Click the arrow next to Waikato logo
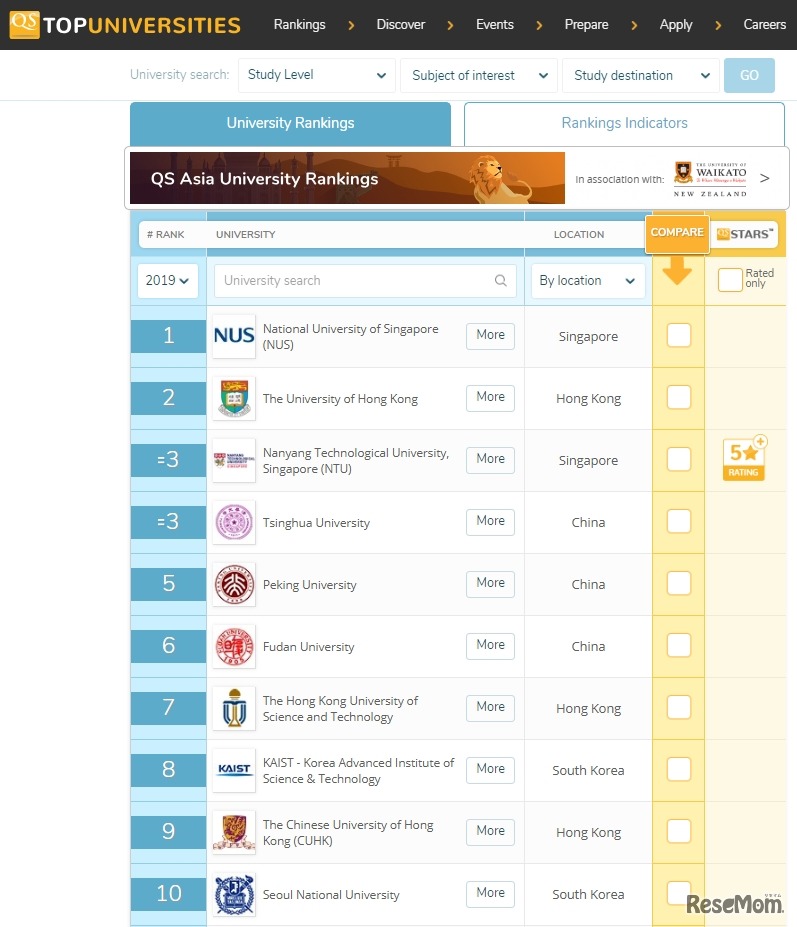Viewport: 797px width, 927px height. [764, 178]
